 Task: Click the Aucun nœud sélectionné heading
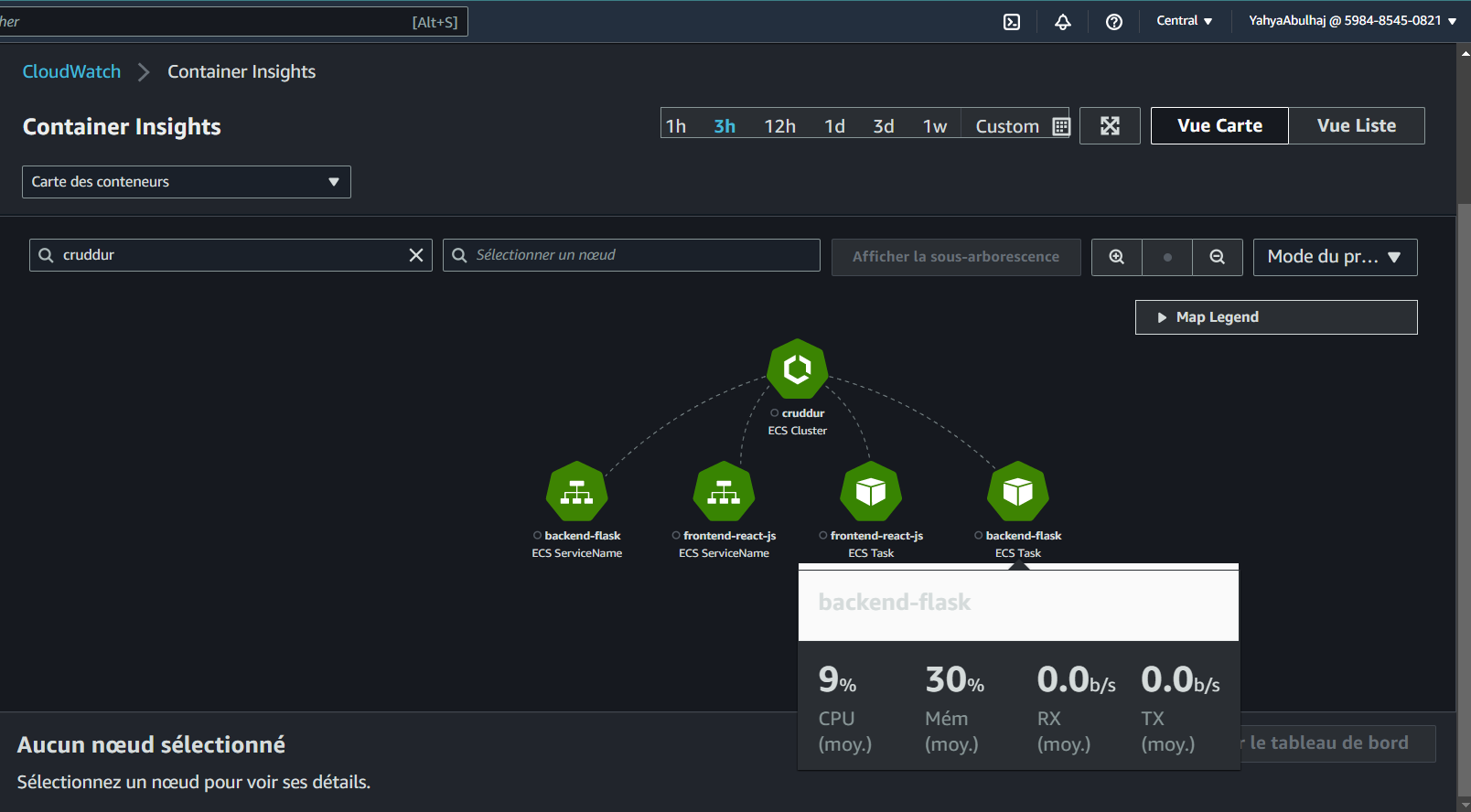(x=151, y=745)
